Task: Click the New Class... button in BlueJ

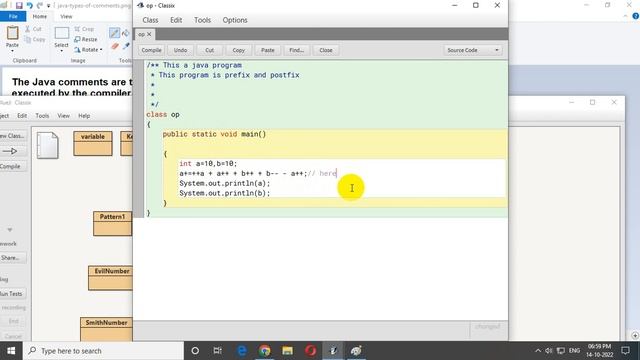Action: (x=13, y=136)
